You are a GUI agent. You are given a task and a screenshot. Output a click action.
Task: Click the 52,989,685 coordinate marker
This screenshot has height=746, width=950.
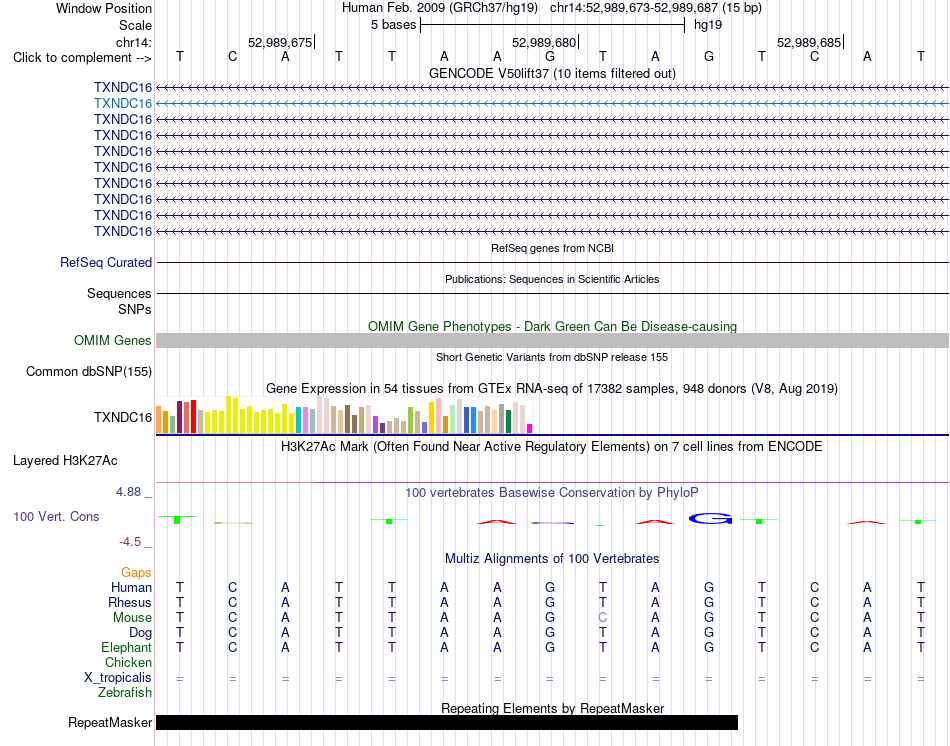pyautogui.click(x=809, y=42)
